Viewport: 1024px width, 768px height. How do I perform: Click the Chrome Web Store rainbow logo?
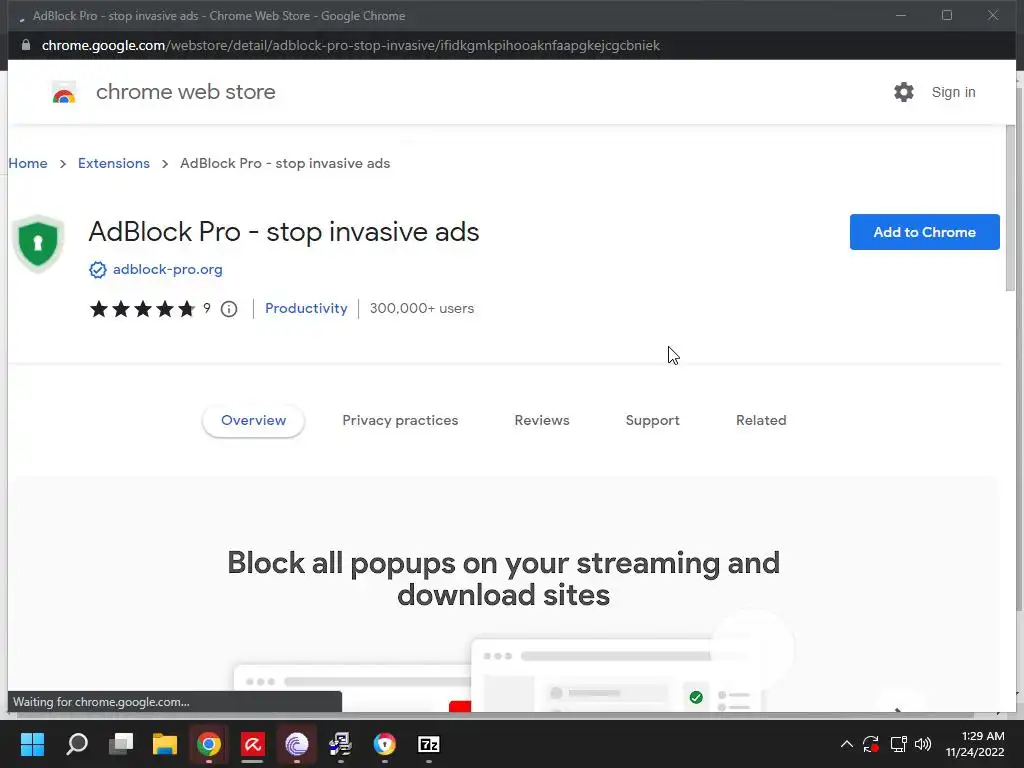point(64,92)
